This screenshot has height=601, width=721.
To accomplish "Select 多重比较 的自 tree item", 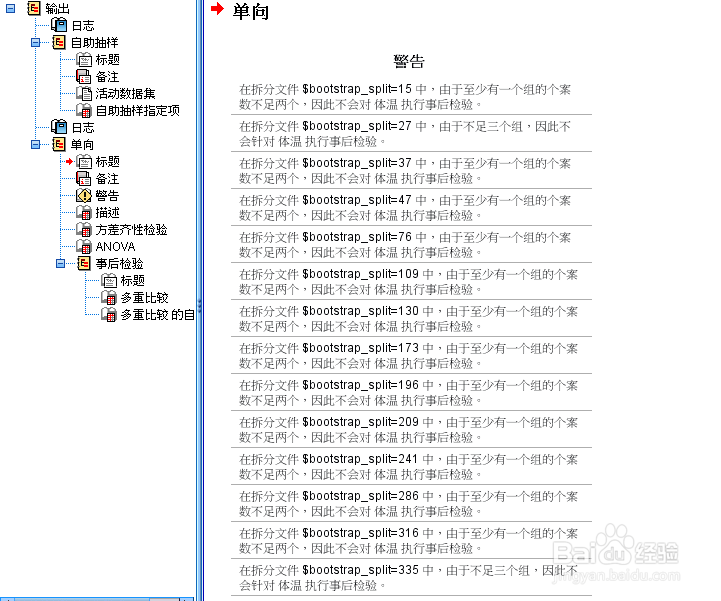I will 157,315.
